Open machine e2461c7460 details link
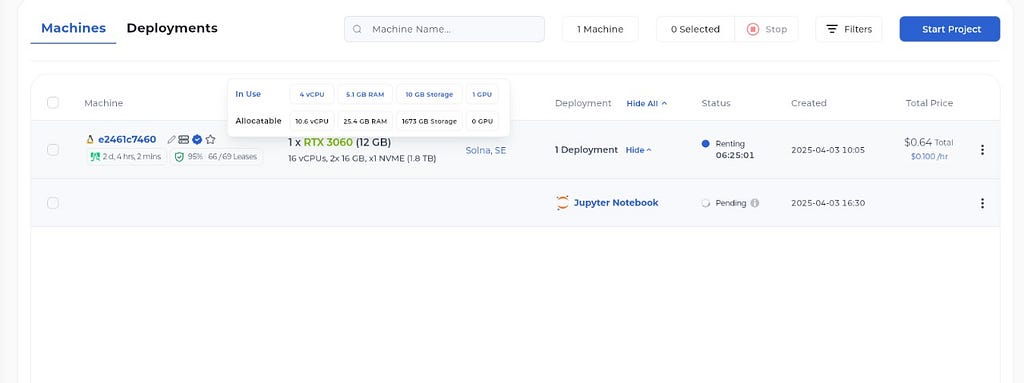Viewport: 1024px width, 383px height. coord(127,139)
